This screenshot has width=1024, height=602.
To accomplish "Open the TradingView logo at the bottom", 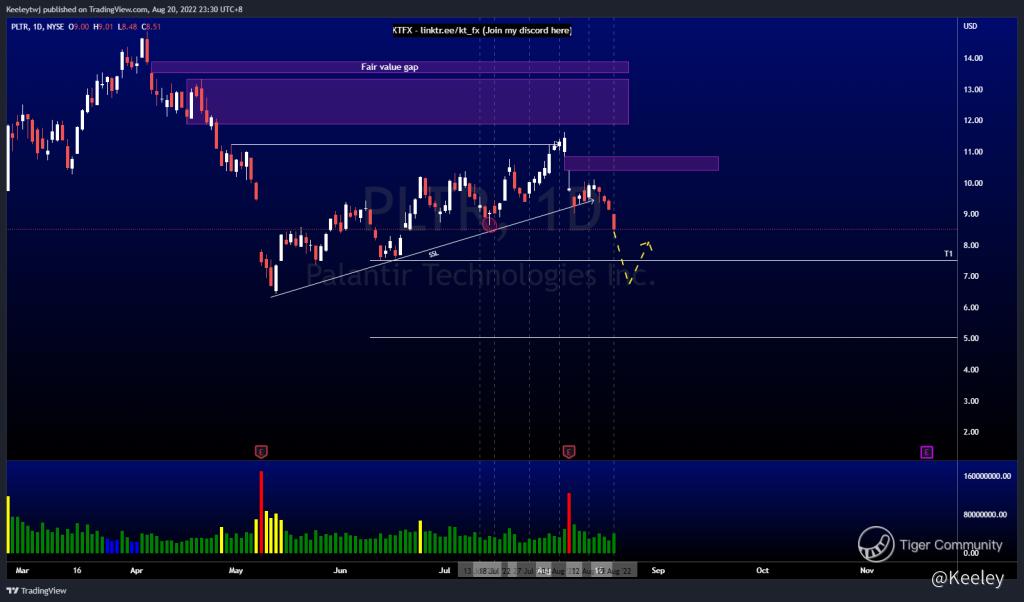I will coord(37,591).
